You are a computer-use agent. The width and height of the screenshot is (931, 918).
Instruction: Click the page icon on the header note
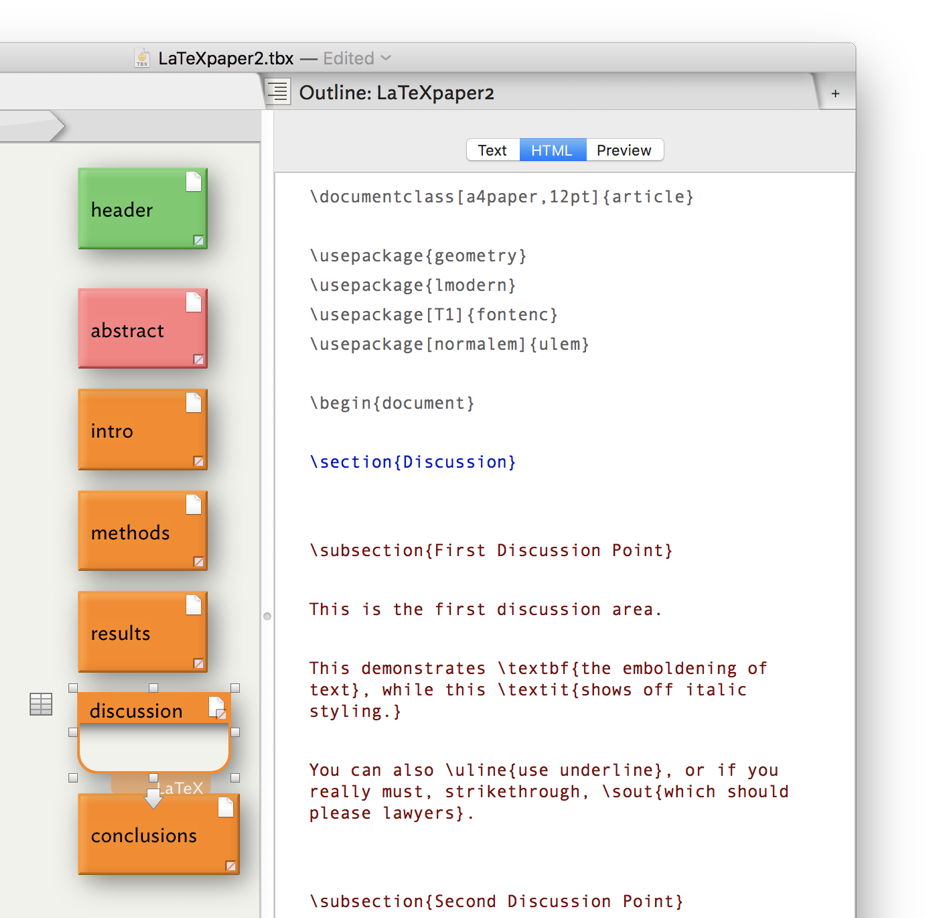[193, 181]
